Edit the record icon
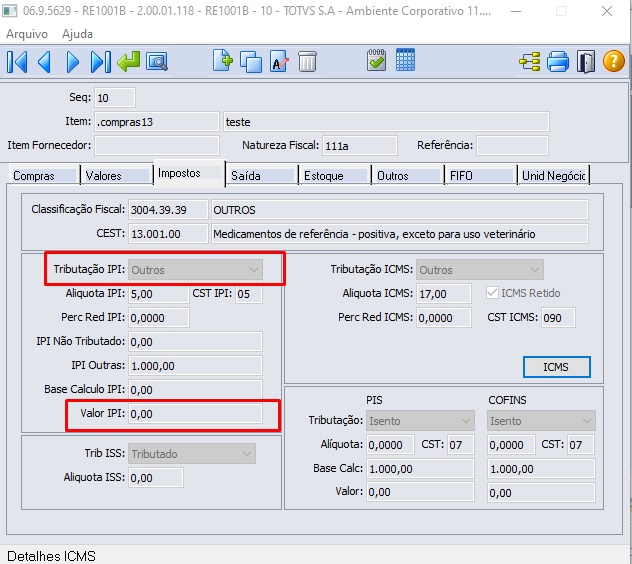 click(279, 62)
